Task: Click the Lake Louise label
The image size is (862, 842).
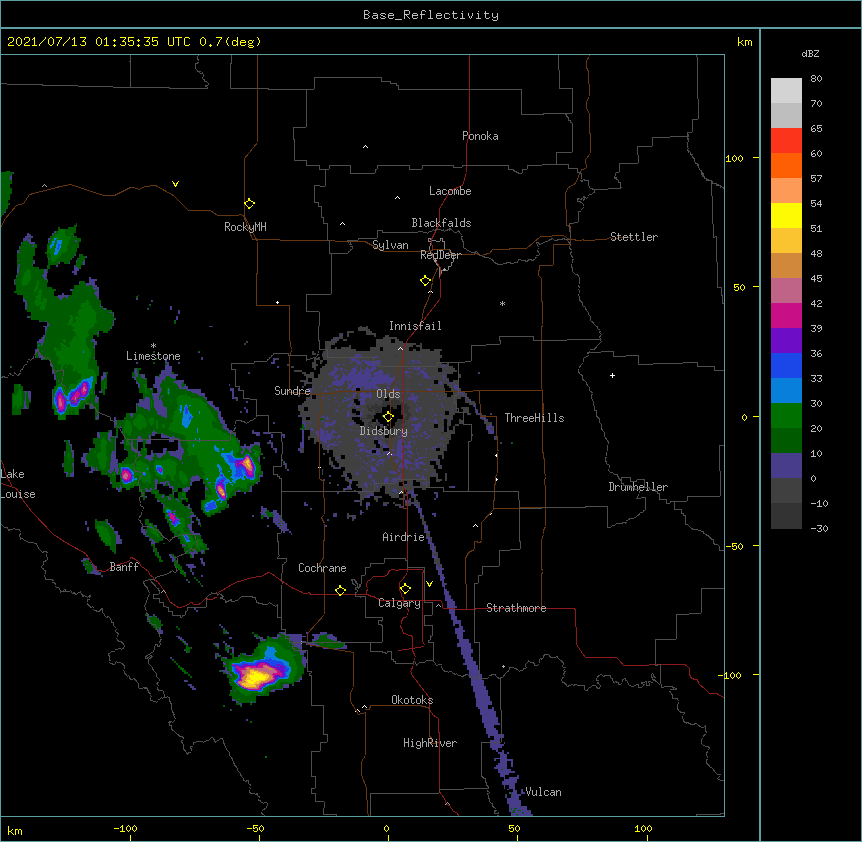Action: click(x=18, y=484)
